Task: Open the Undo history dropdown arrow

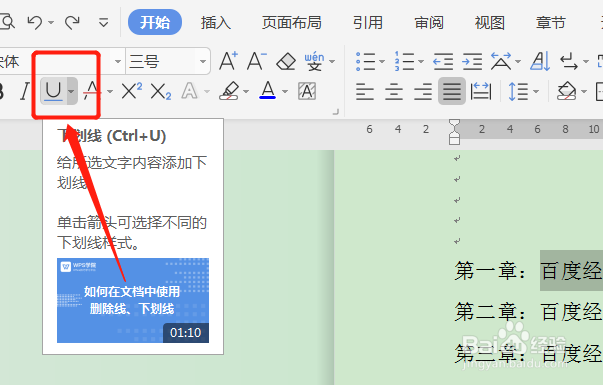Action: click(51, 23)
